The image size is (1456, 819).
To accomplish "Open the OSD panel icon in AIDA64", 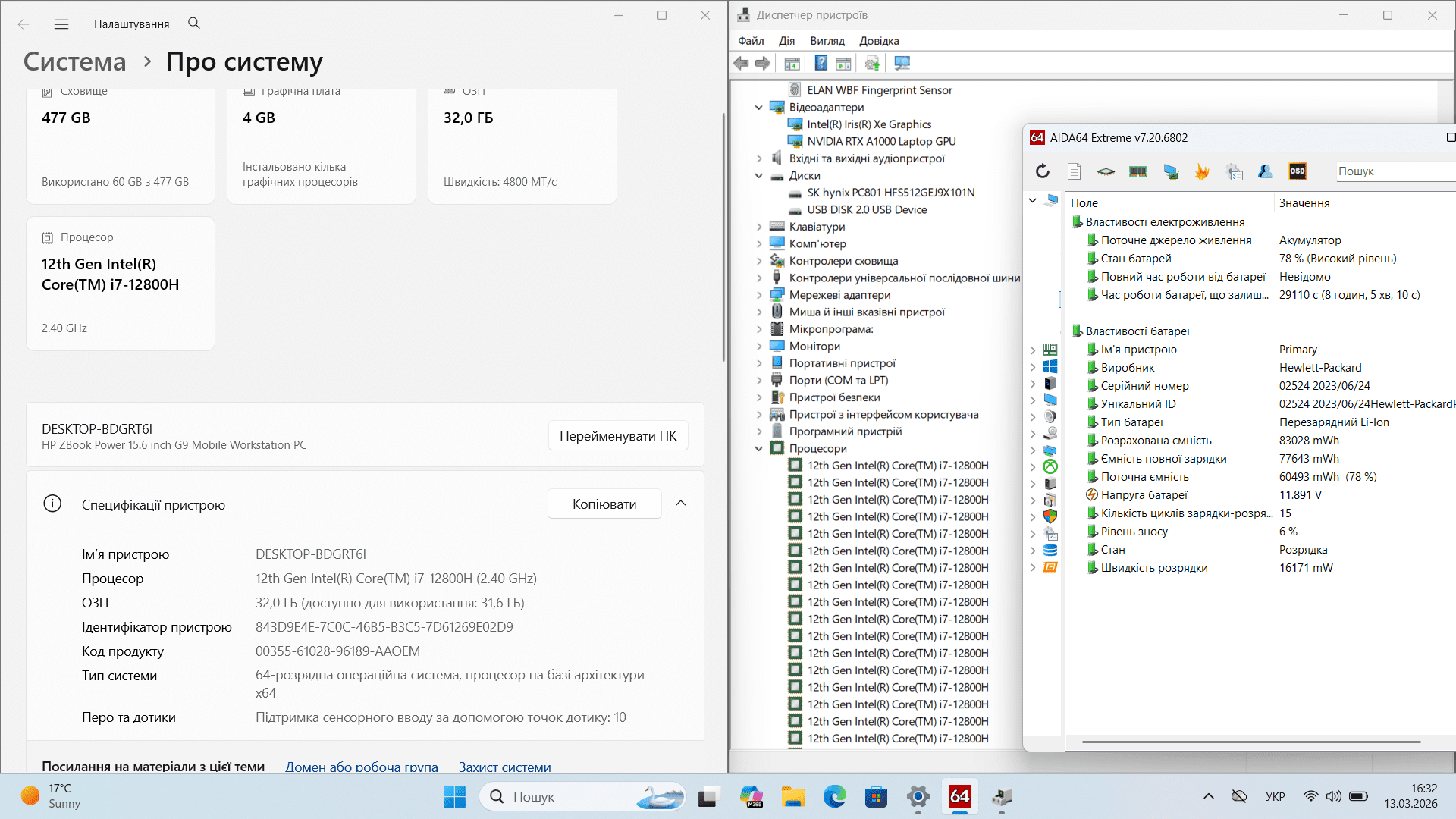I will [1298, 171].
